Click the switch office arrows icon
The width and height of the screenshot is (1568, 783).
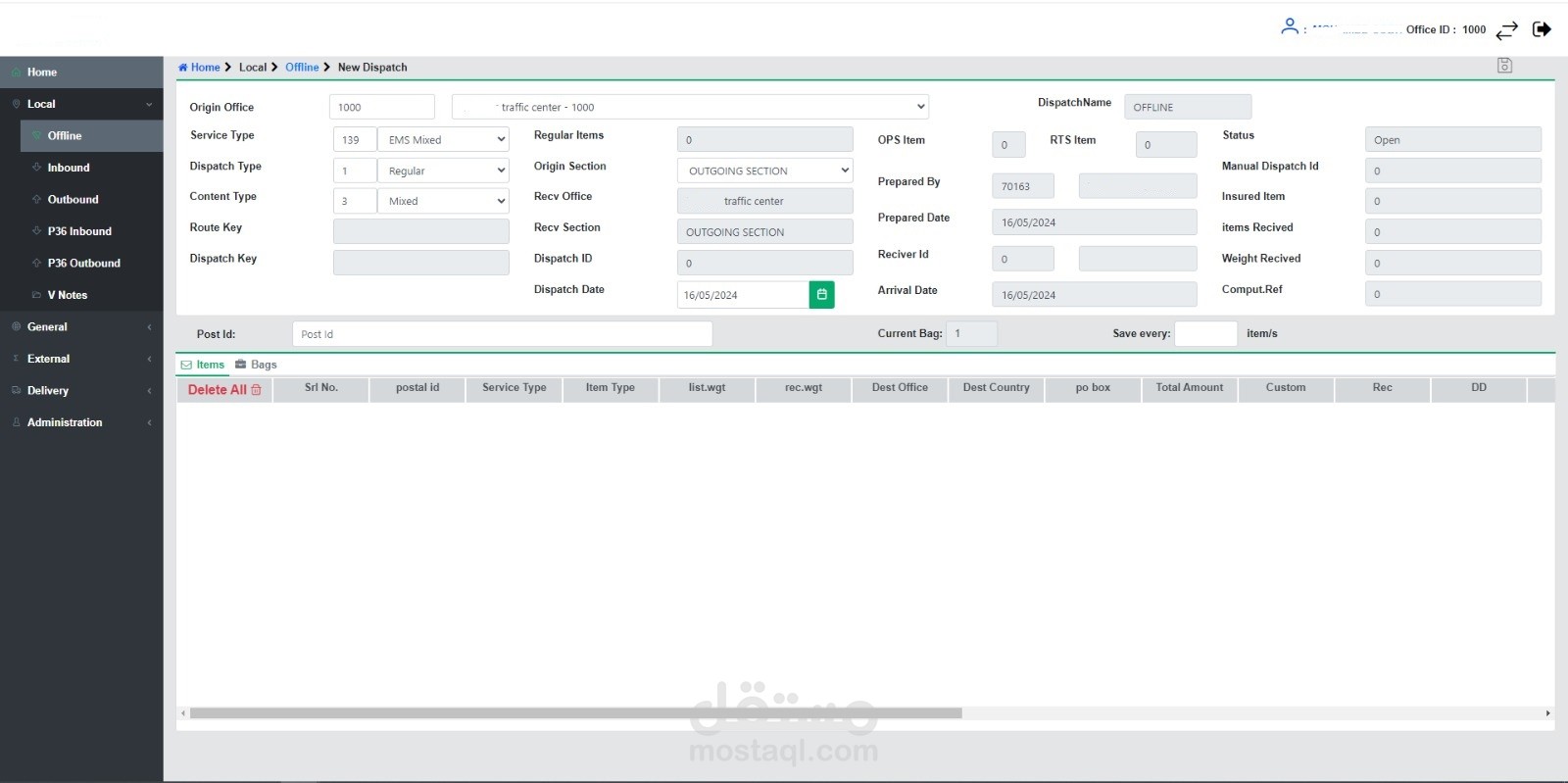click(x=1506, y=30)
